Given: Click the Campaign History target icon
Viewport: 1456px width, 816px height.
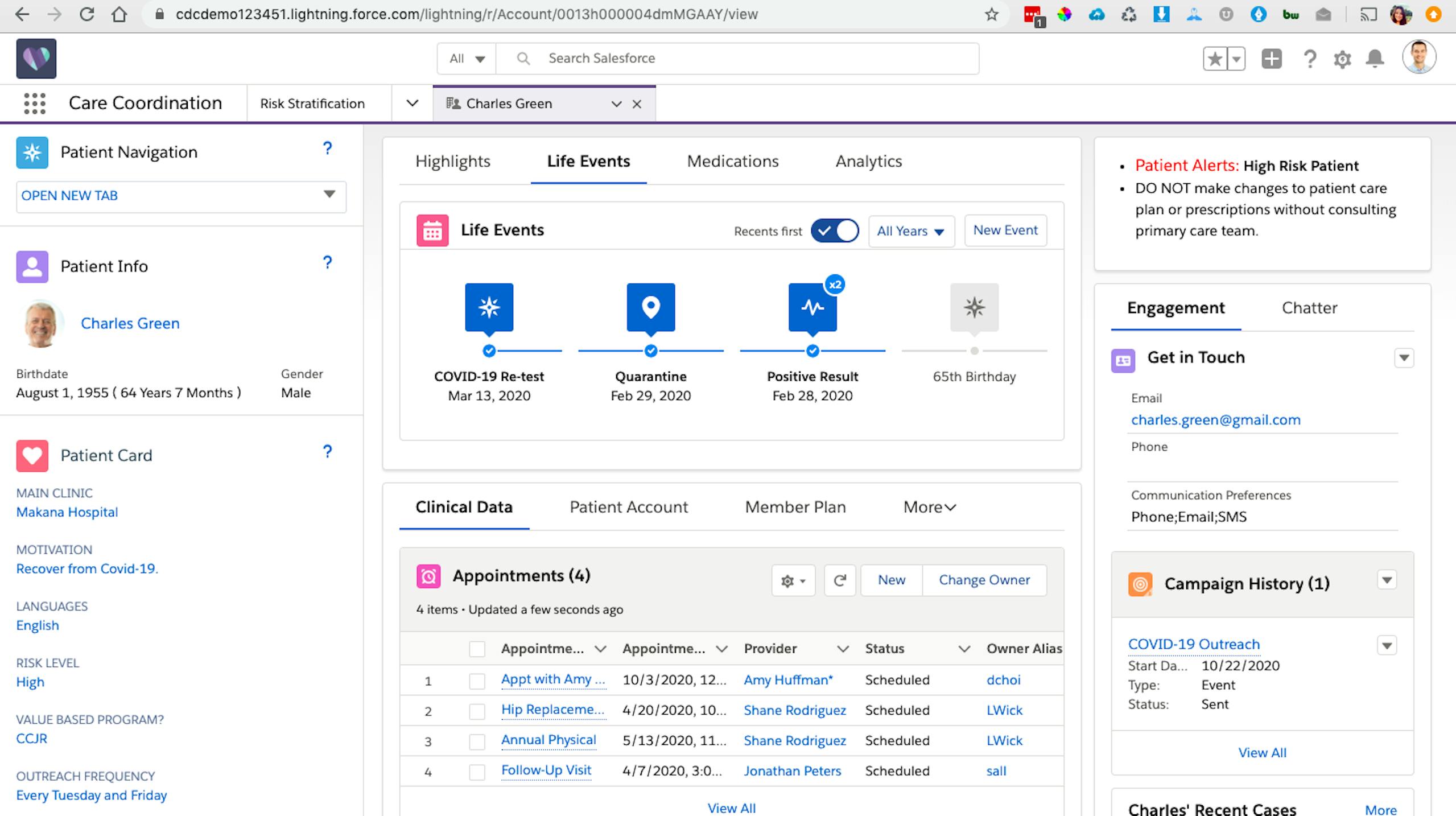Looking at the screenshot, I should click(1140, 584).
